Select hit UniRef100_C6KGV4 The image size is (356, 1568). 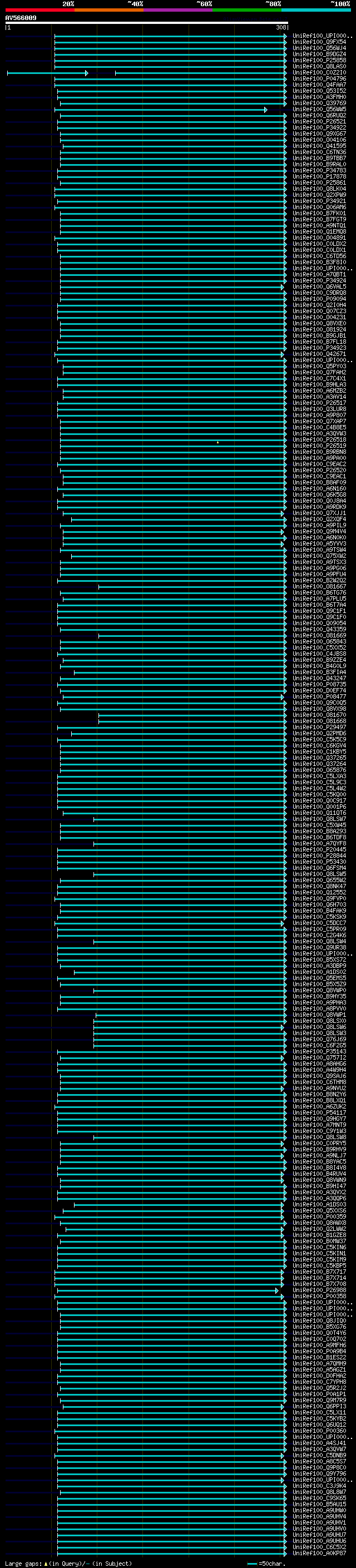tap(319, 746)
